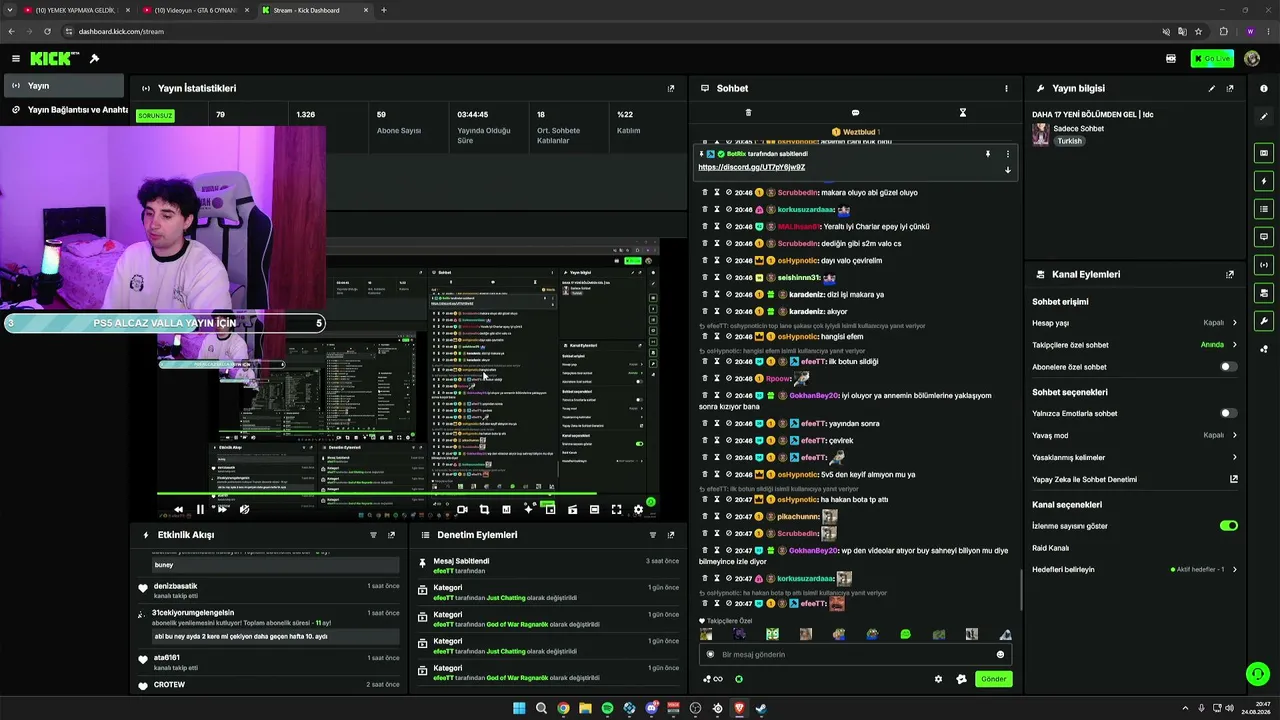Open Windows Start menu
Image resolution: width=1280 pixels, height=720 pixels.
519,708
